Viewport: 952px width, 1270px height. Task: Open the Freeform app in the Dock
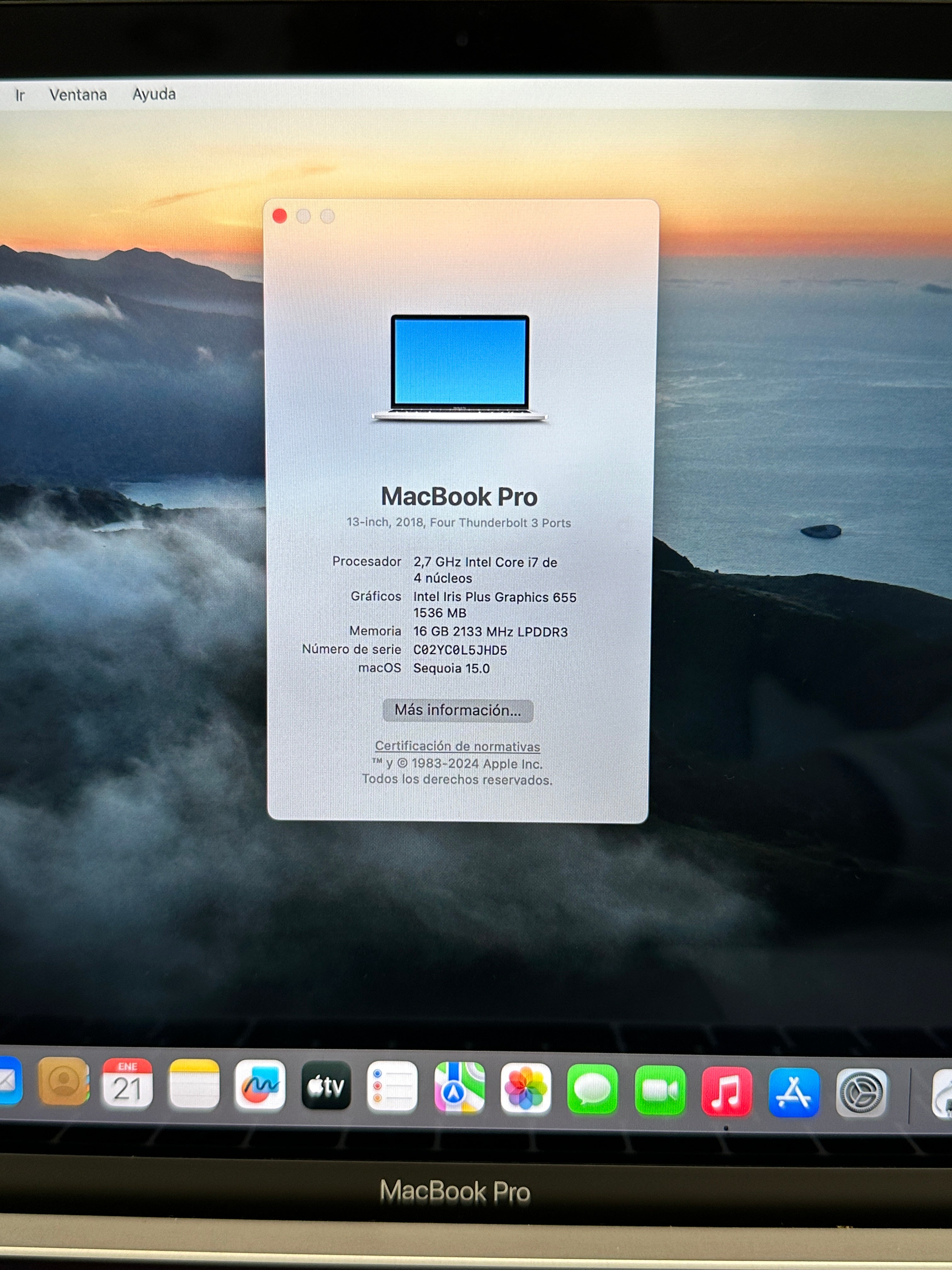pyautogui.click(x=260, y=1084)
